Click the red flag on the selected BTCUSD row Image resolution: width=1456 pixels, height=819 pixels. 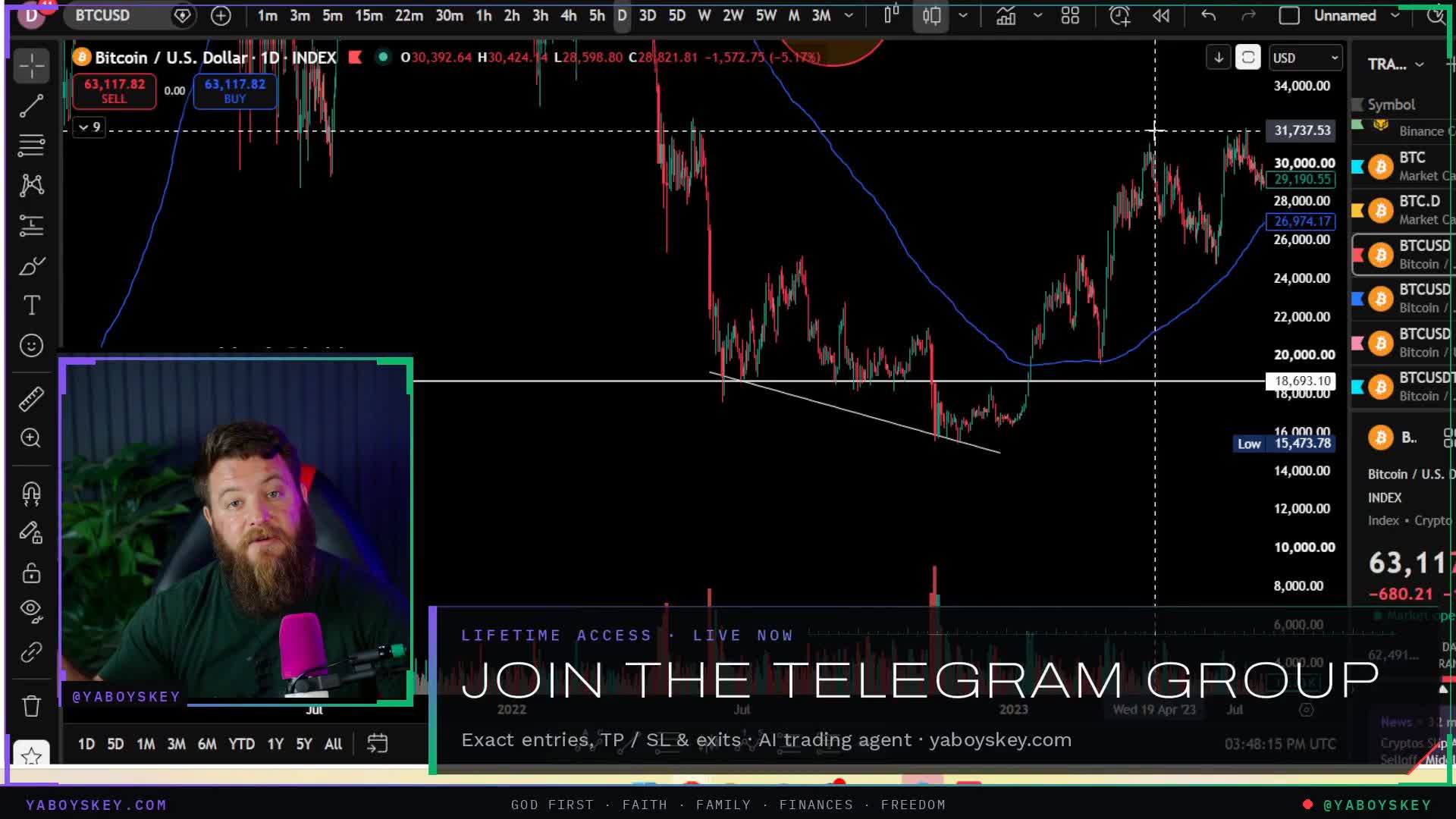pyautogui.click(x=1357, y=255)
